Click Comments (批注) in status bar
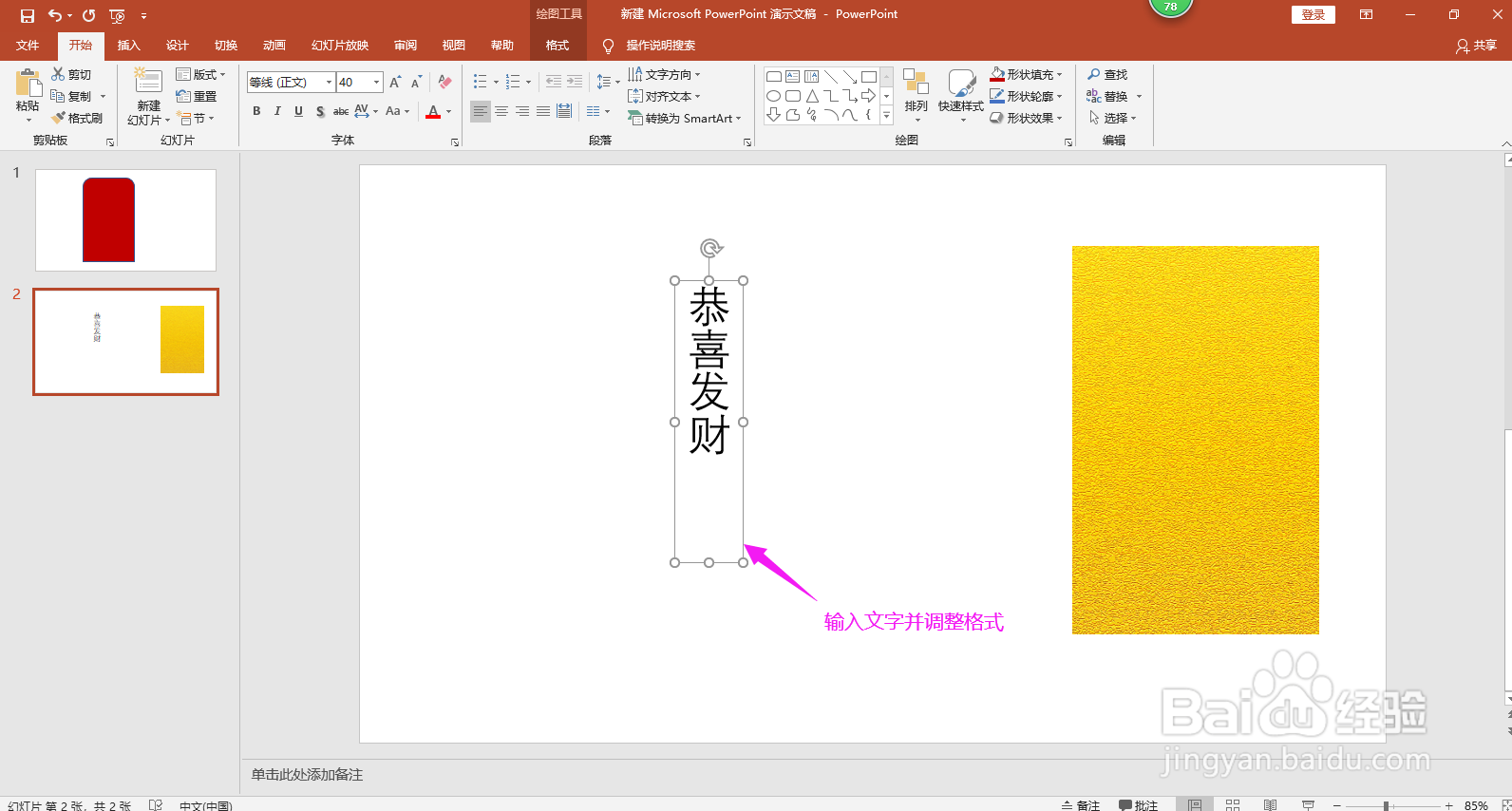This screenshot has width=1512, height=811. (x=1138, y=804)
